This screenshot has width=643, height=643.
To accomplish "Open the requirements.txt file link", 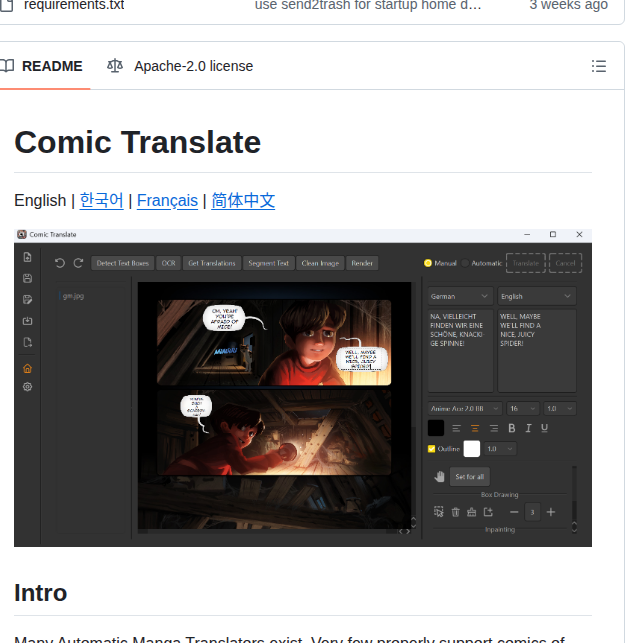I will [74, 5].
